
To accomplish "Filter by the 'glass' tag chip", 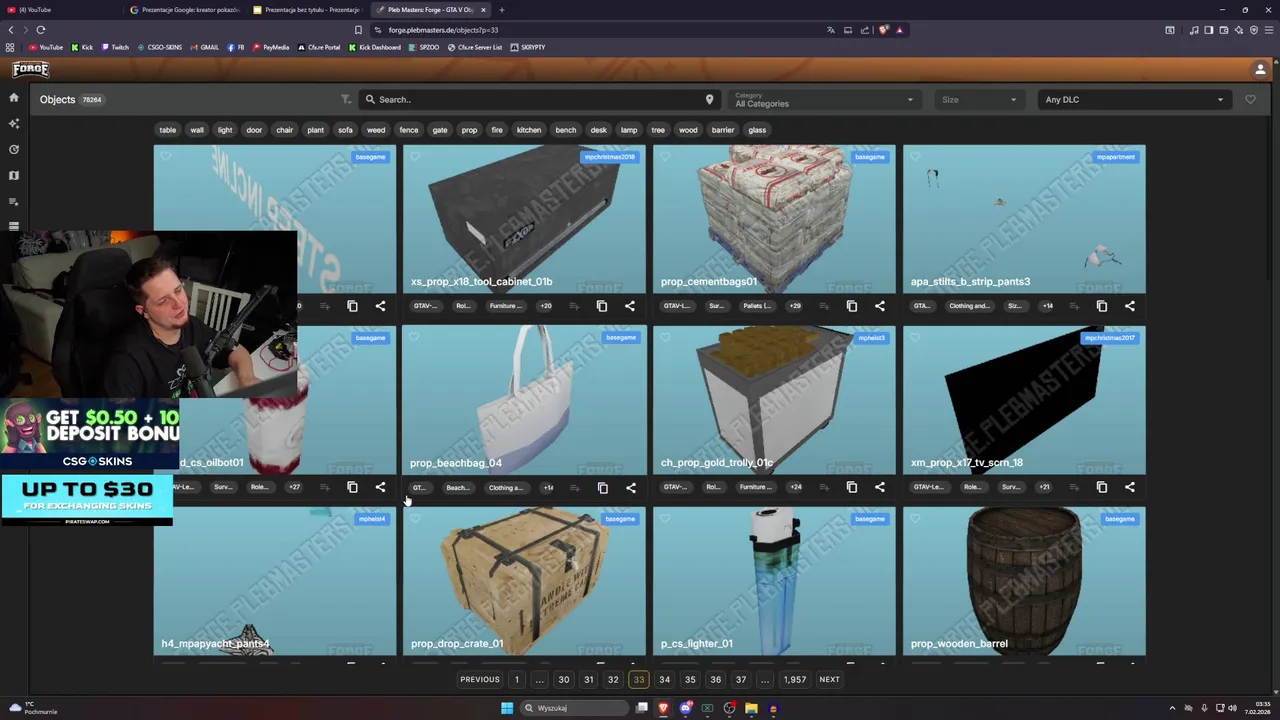I will tap(757, 130).
